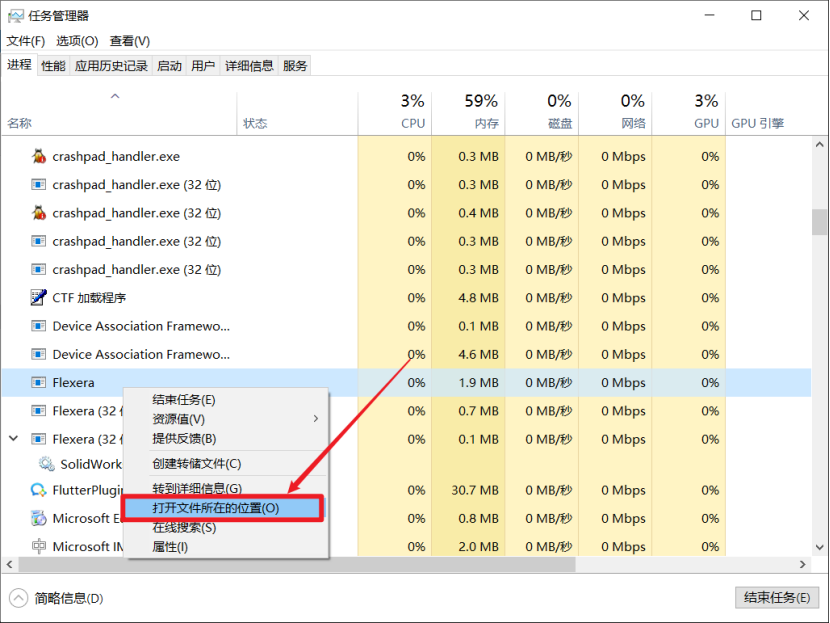The width and height of the screenshot is (830, 623).
Task: Click the crashpad_handler.exe bird icon
Action: tap(38, 156)
